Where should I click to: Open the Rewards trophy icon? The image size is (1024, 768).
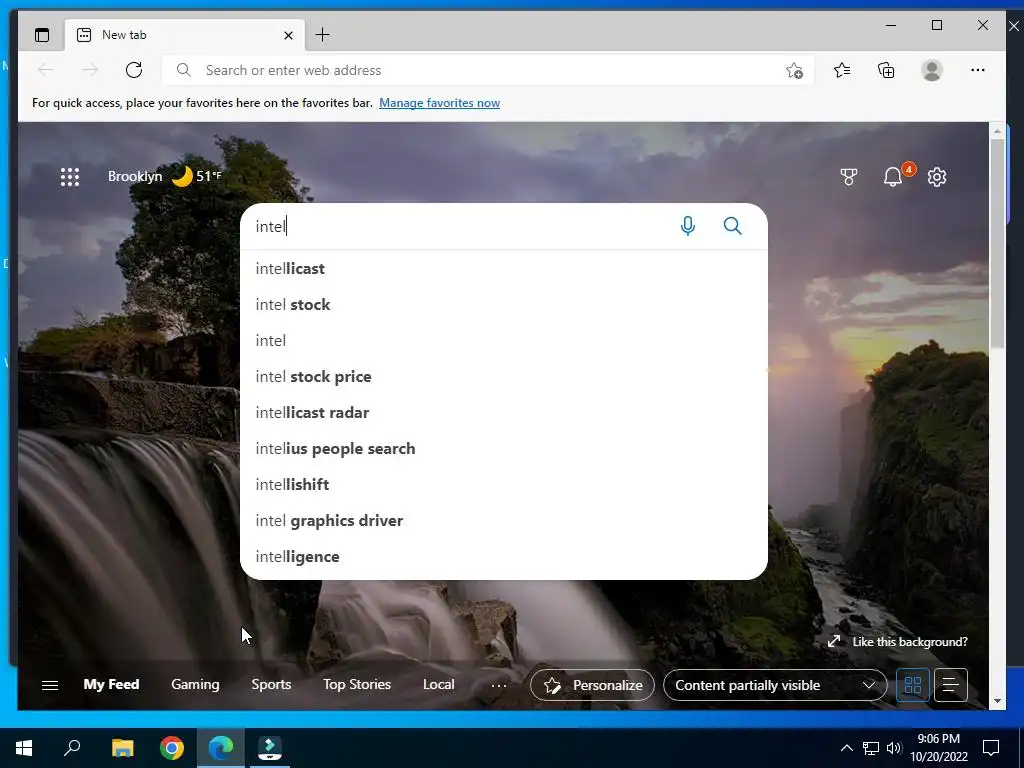click(848, 177)
